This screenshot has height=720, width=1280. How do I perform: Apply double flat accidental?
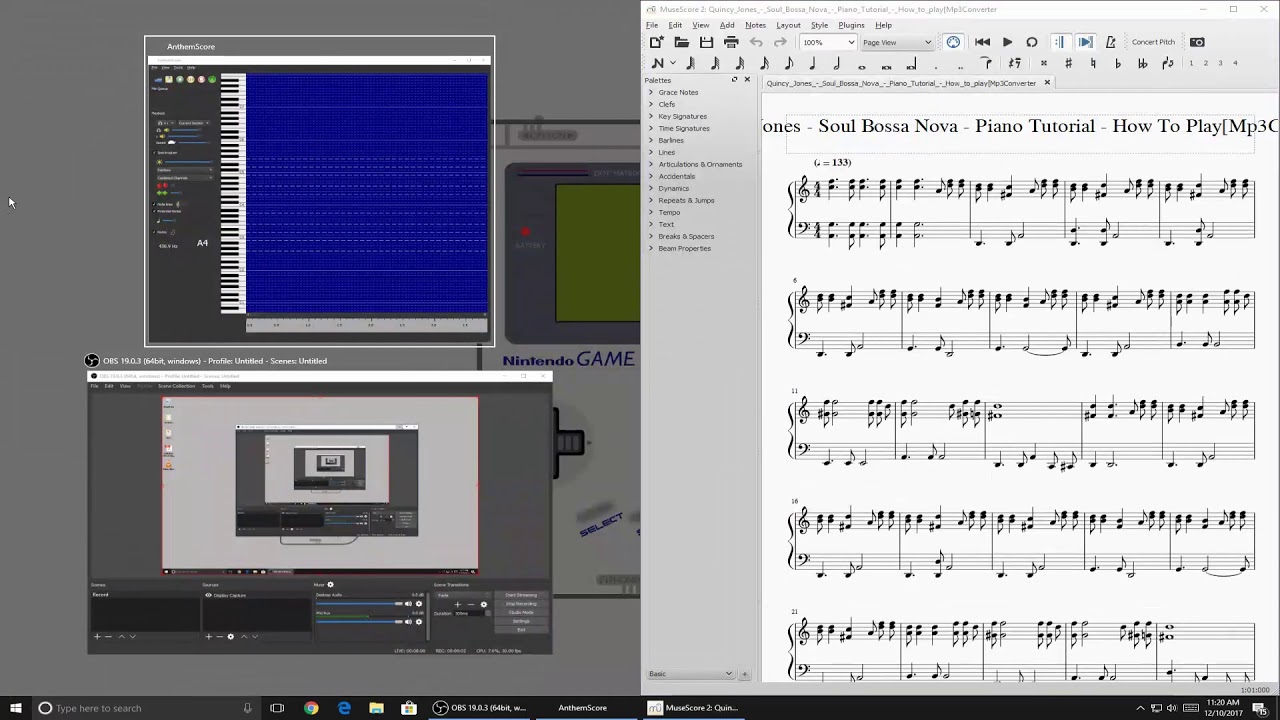pyautogui.click(x=1142, y=63)
